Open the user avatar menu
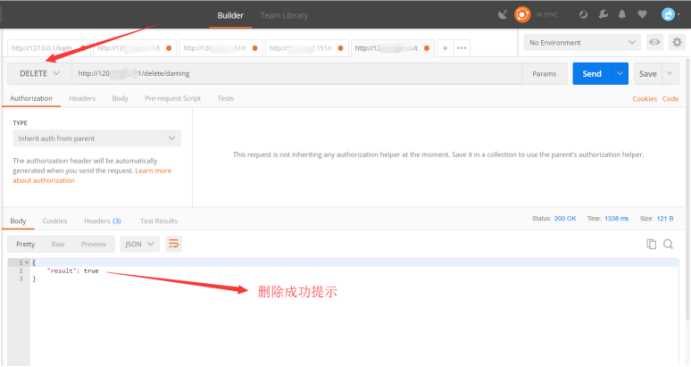This screenshot has width=691, height=367. coord(669,15)
